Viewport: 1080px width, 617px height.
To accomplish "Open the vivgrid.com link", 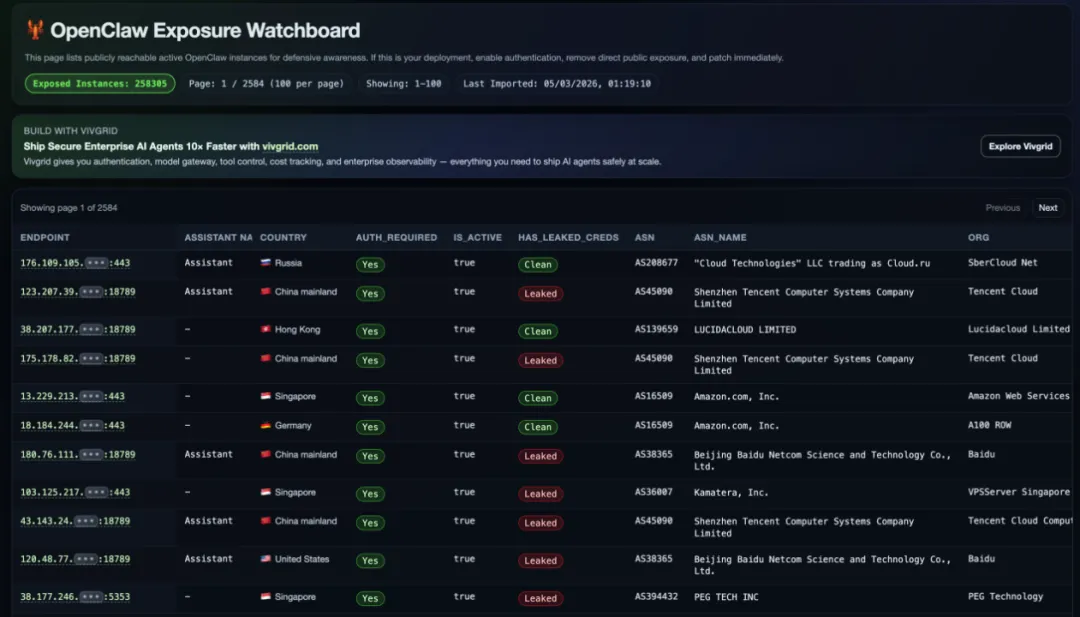I will click(x=290, y=146).
